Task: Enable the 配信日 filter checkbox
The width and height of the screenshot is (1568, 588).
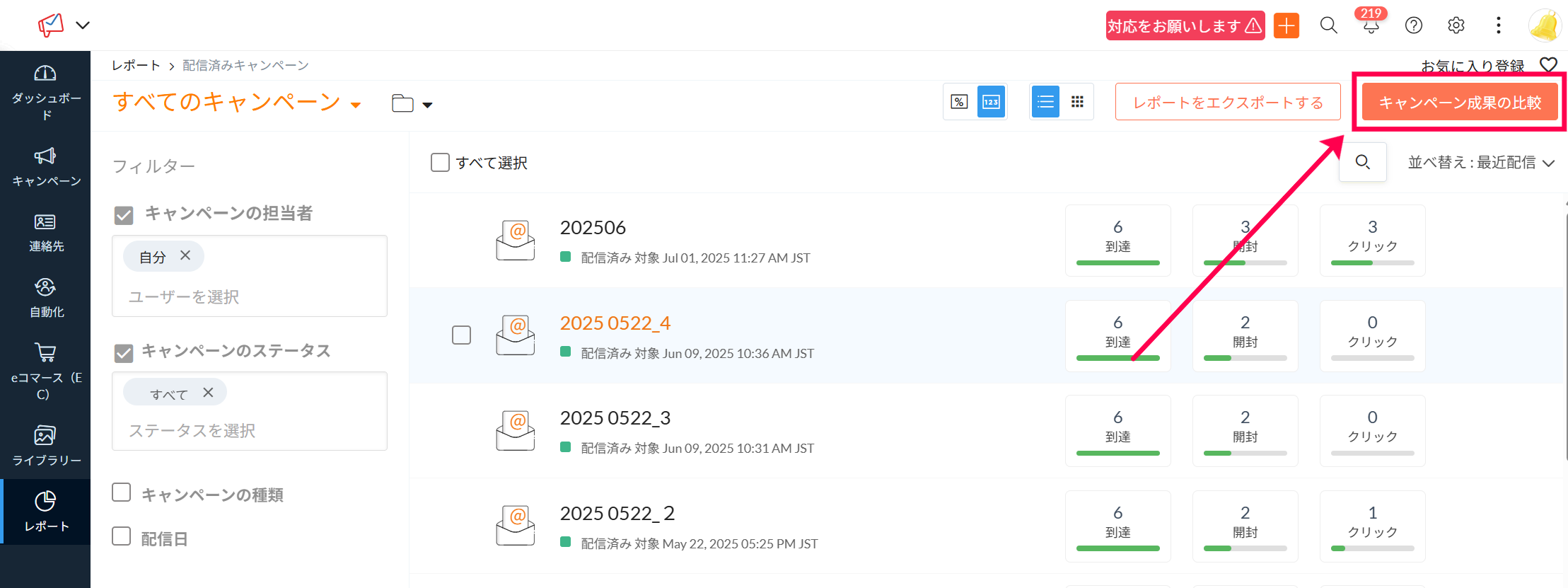Action: point(122,537)
